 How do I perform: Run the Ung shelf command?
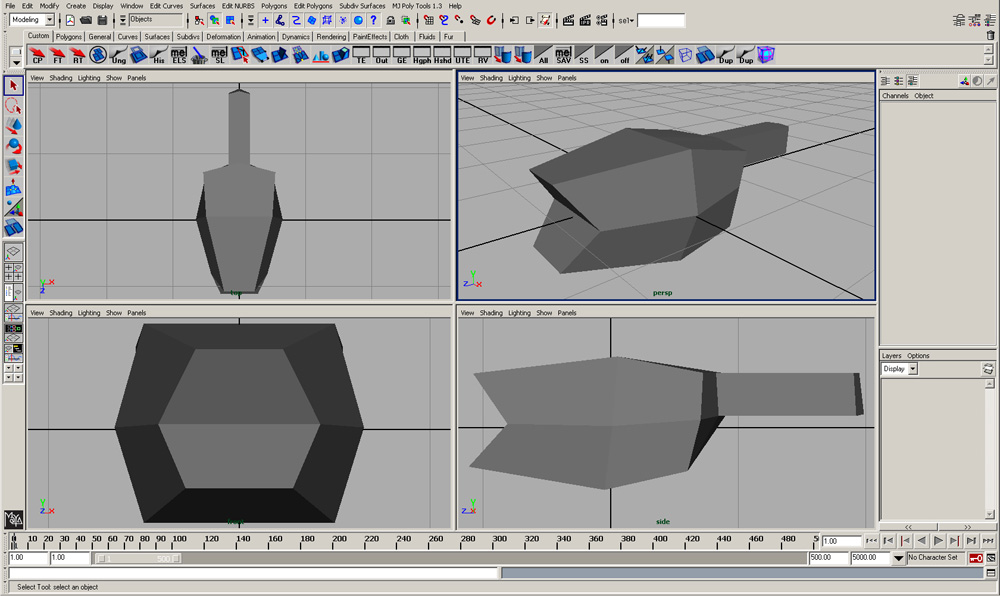click(118, 55)
